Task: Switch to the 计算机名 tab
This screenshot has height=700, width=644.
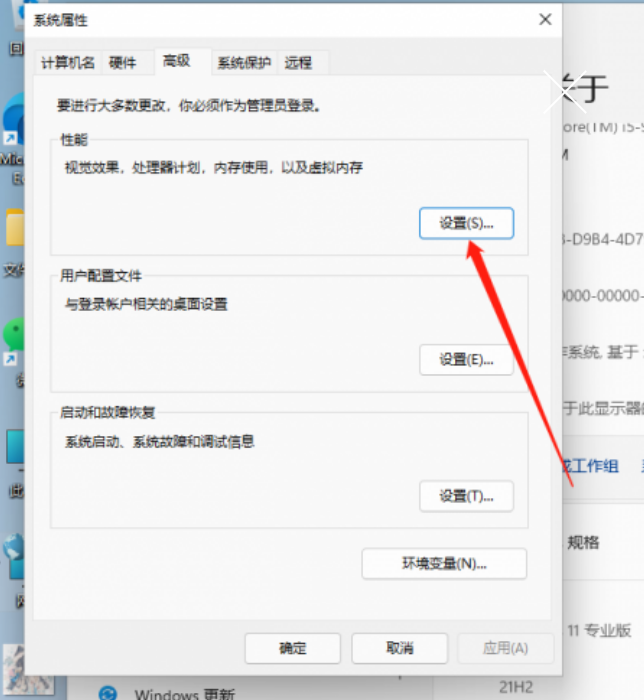Action: (68, 62)
